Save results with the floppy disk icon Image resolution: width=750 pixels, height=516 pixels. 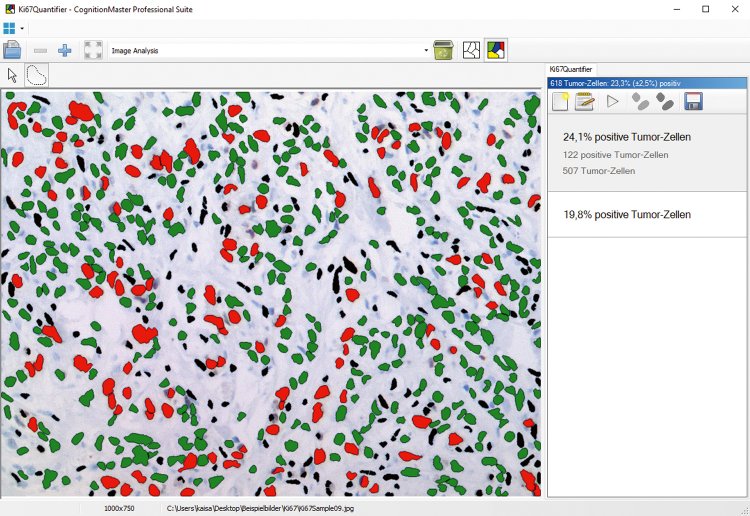click(693, 101)
